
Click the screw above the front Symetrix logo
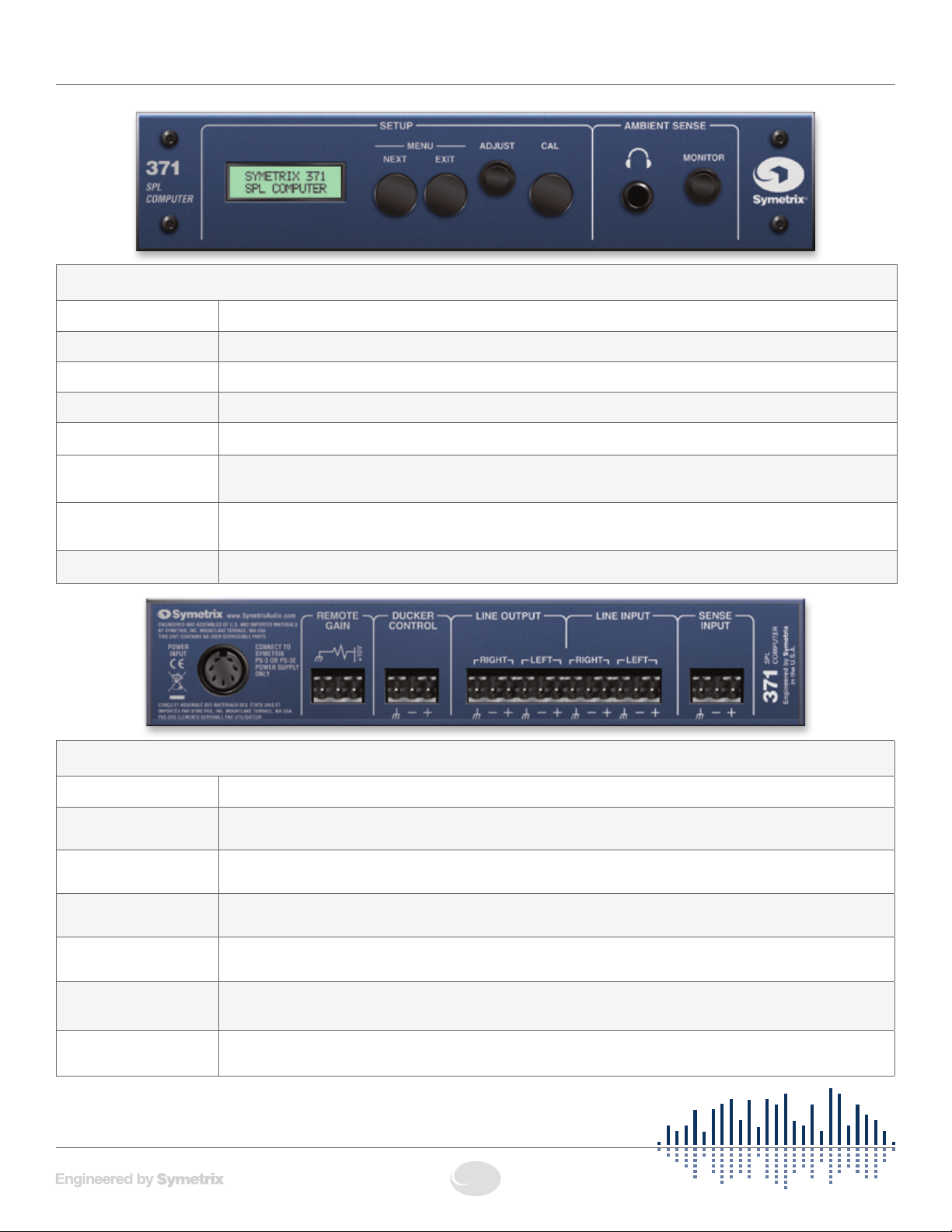(x=779, y=139)
